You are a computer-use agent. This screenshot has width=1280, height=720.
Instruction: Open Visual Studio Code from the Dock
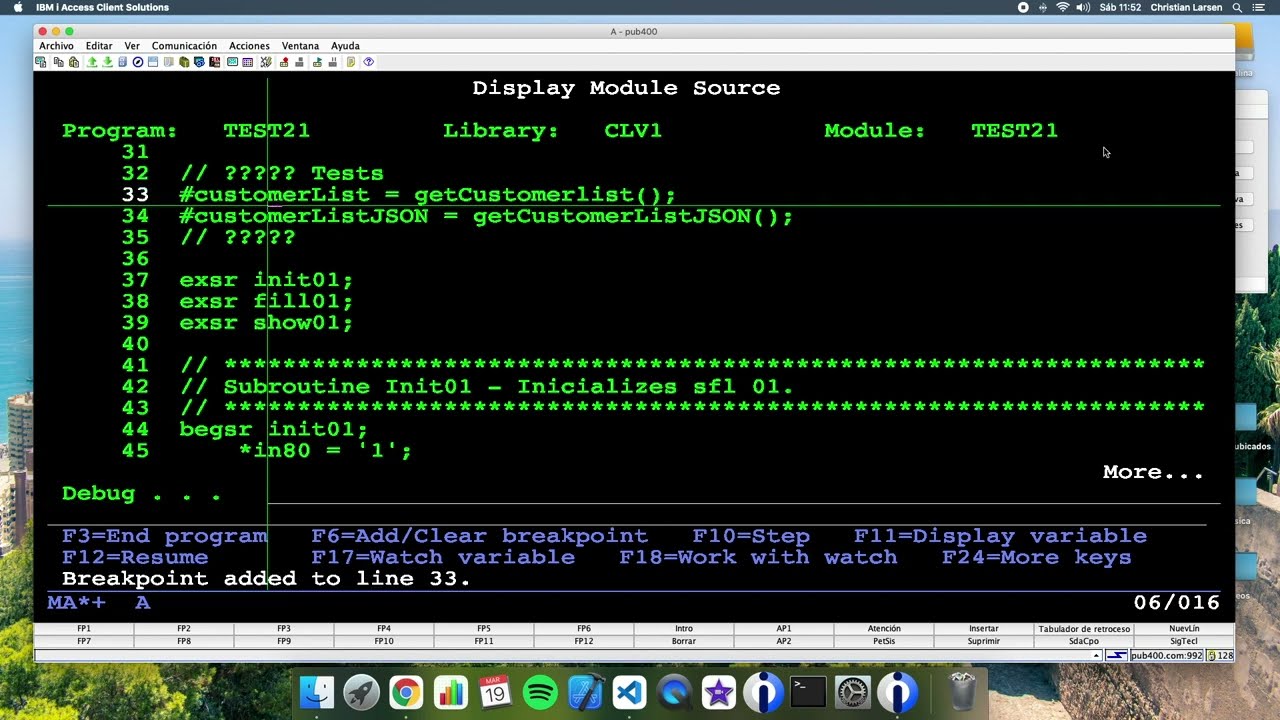(x=629, y=692)
